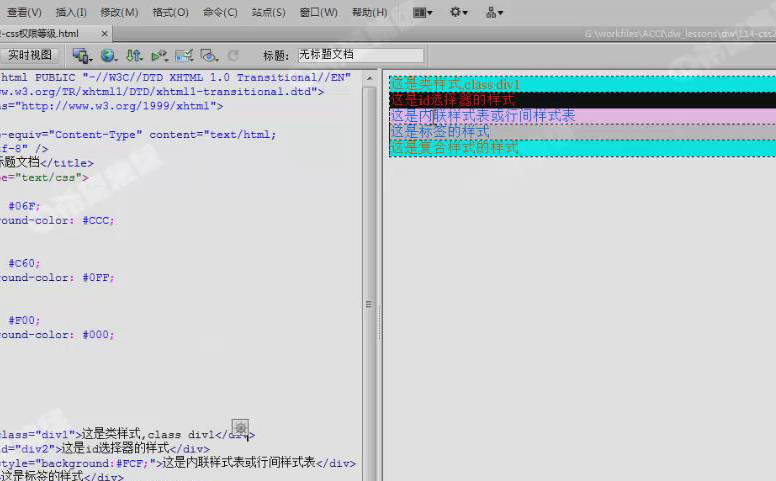Viewport: 776px width, 481px height.
Task: Open the 帮助(H) menu
Action: click(369, 13)
